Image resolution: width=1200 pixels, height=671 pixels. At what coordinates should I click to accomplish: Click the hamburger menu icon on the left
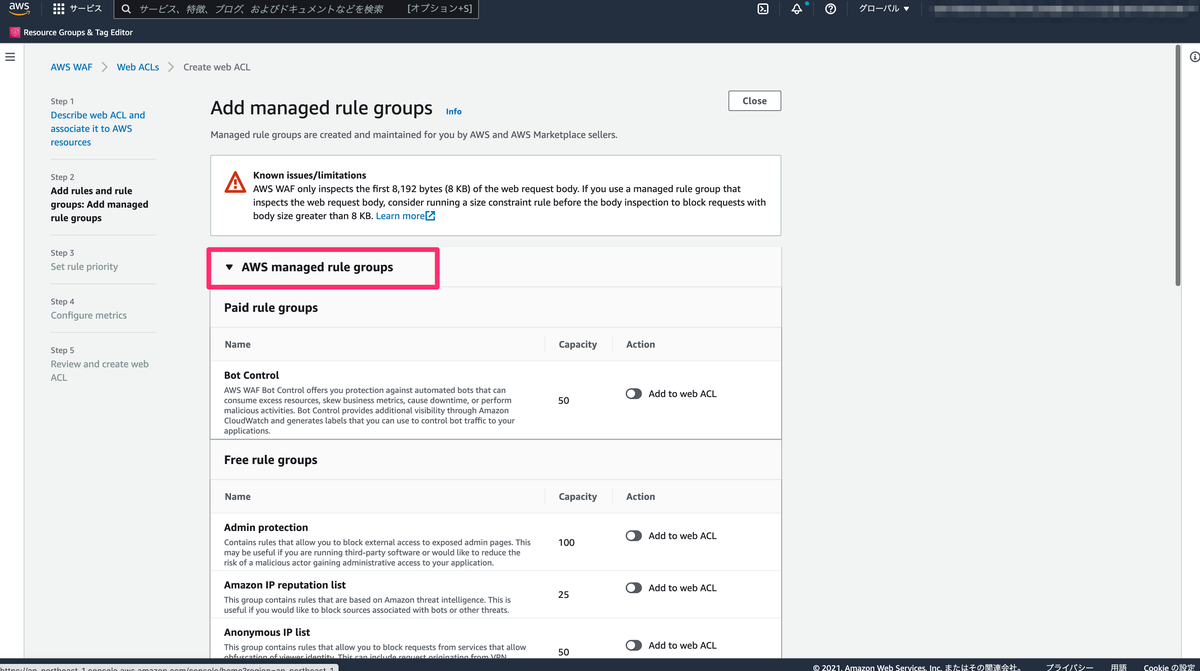click(10, 57)
